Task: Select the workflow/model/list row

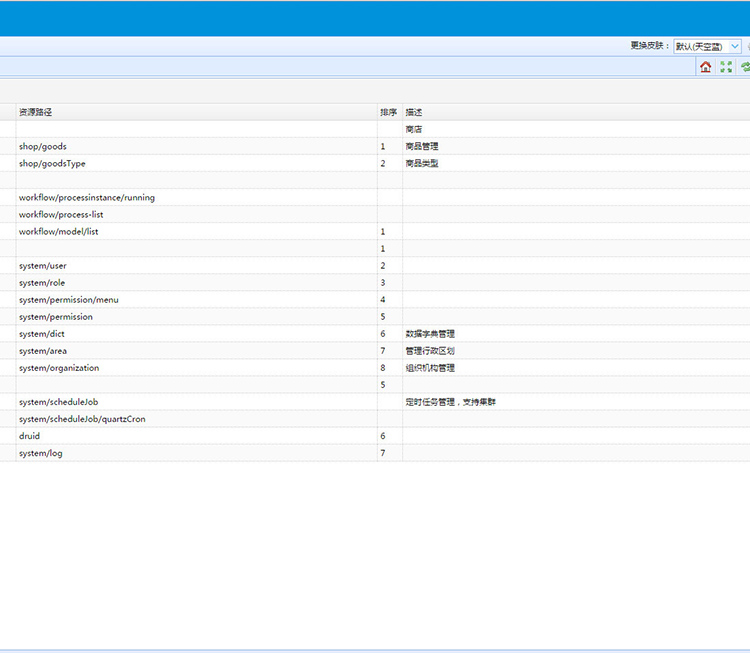Action: (x=375, y=232)
